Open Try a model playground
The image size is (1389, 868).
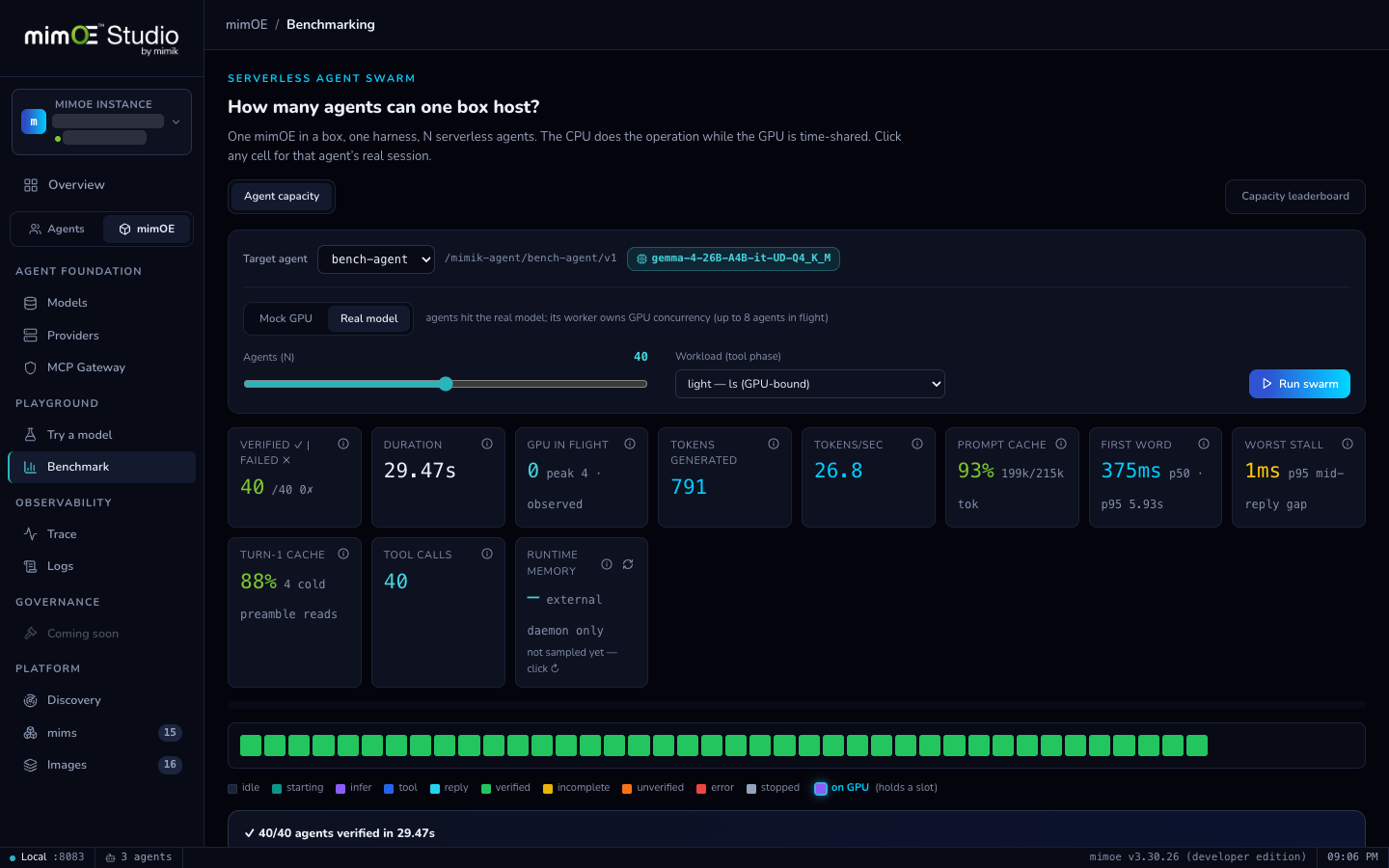(x=101, y=435)
